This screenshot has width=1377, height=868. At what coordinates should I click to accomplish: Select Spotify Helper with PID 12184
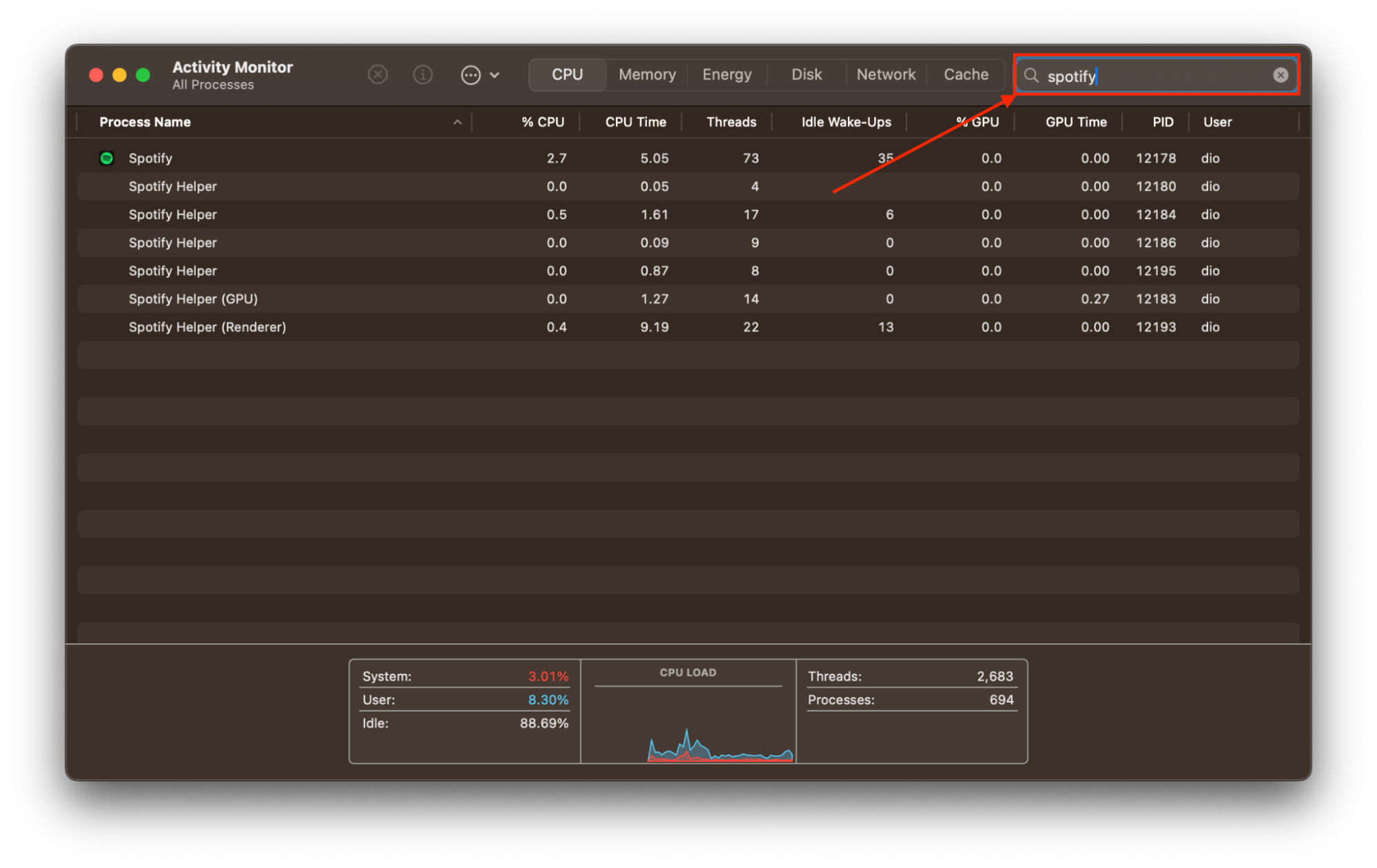pos(688,215)
